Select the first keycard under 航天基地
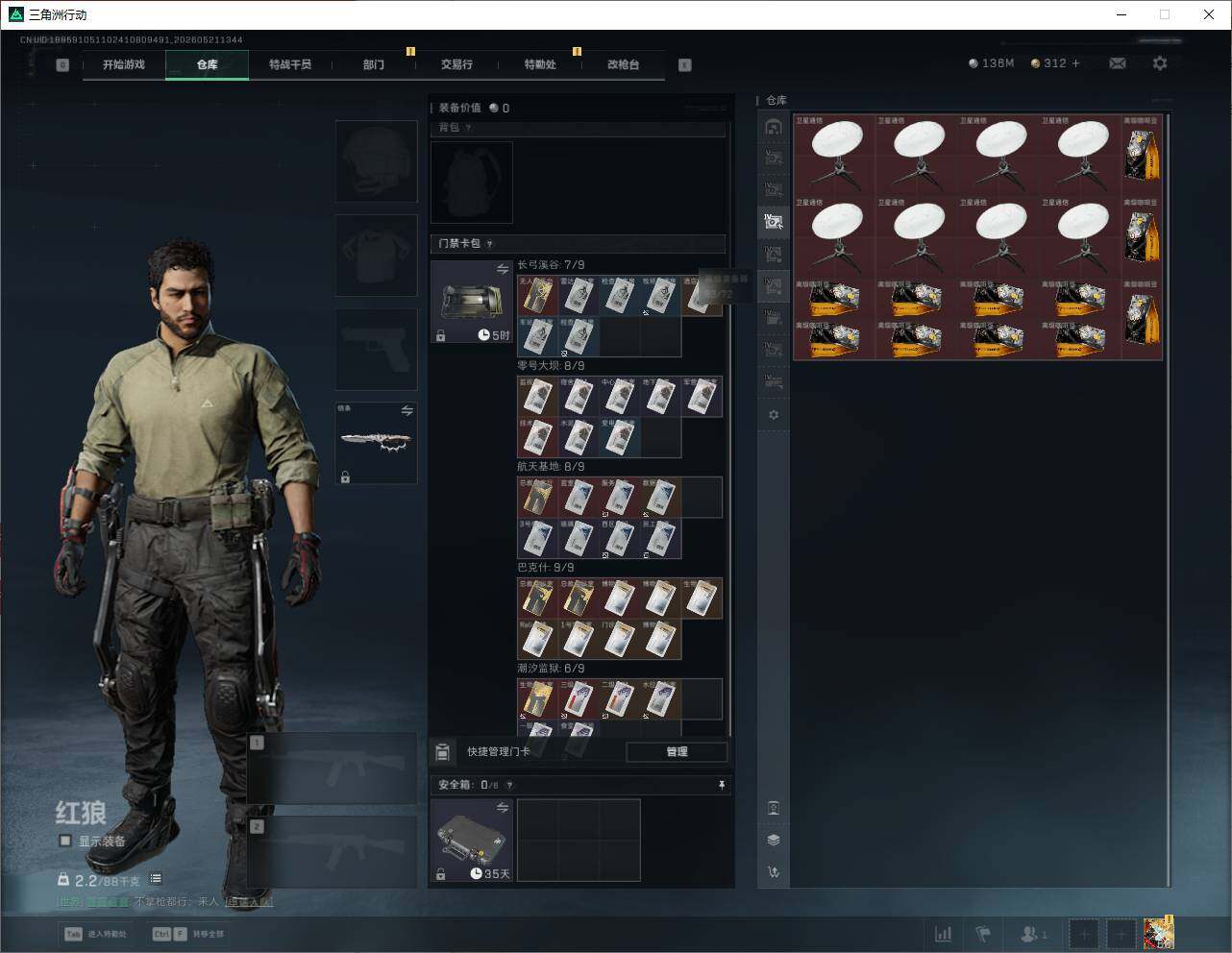1232x953 pixels. (x=537, y=498)
